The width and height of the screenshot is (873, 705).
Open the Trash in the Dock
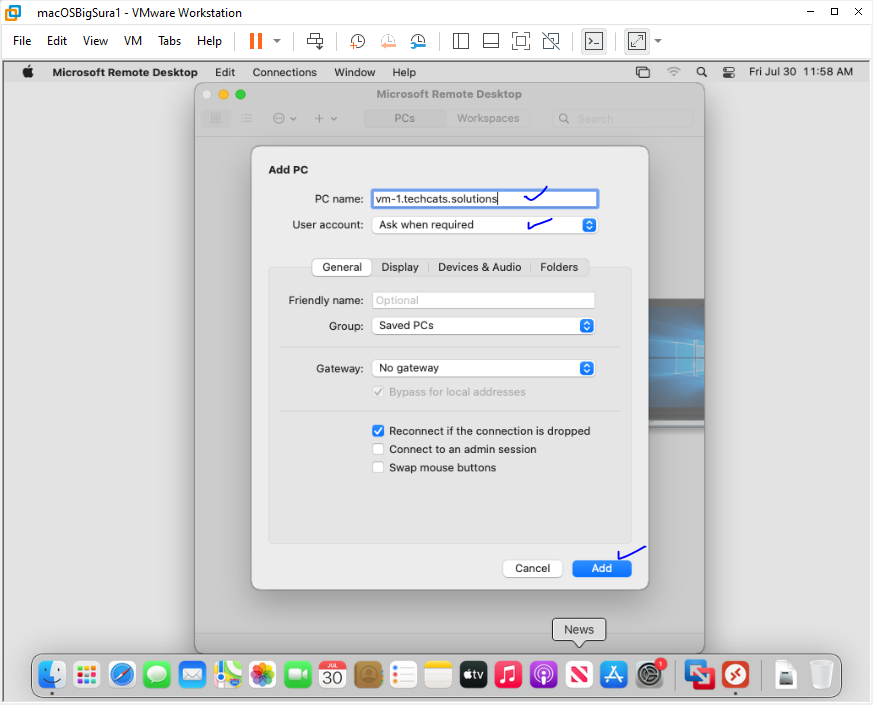point(821,675)
